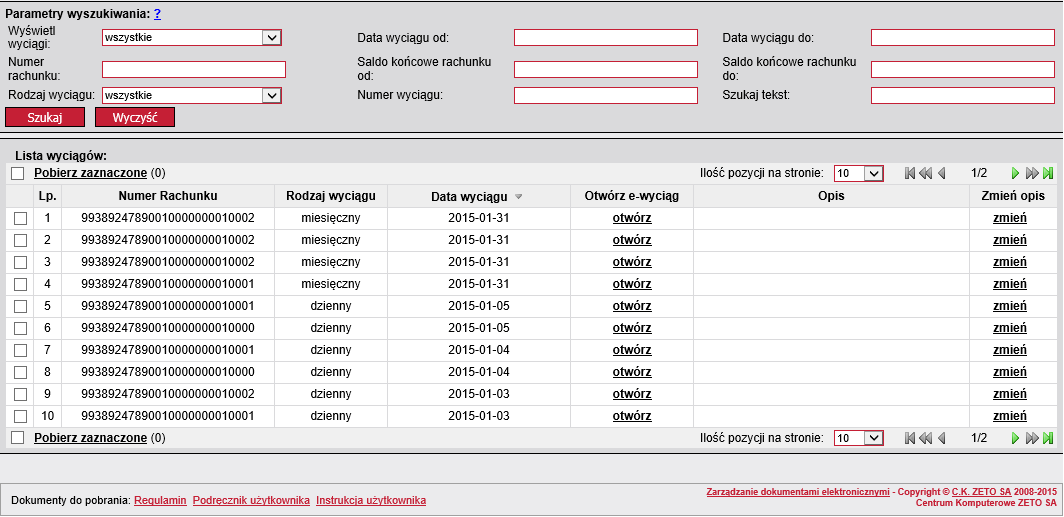1064x517 pixels.
Task: Check the select-all box by bottom Pobierz zaznaczone
Action: pyautogui.click(x=18, y=438)
